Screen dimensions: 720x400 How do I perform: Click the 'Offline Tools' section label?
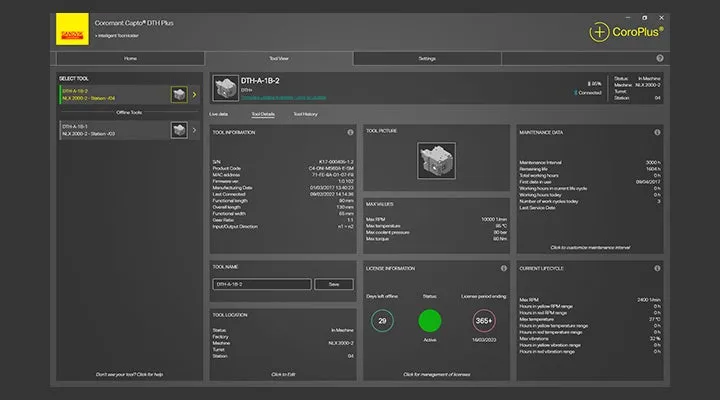coord(129,113)
